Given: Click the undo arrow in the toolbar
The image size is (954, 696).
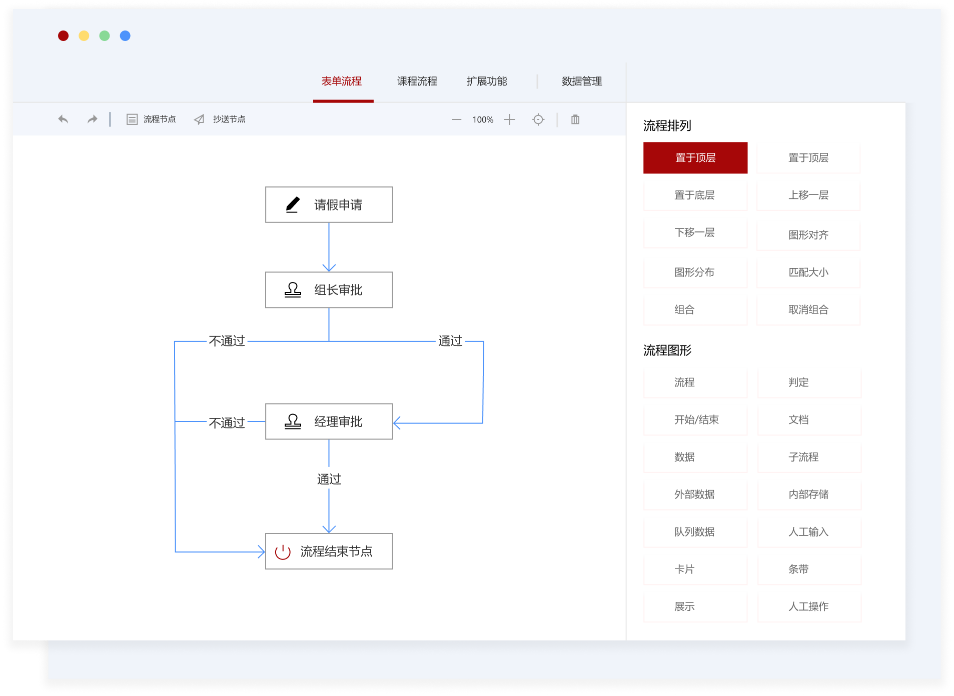Looking at the screenshot, I should pyautogui.click(x=63, y=119).
